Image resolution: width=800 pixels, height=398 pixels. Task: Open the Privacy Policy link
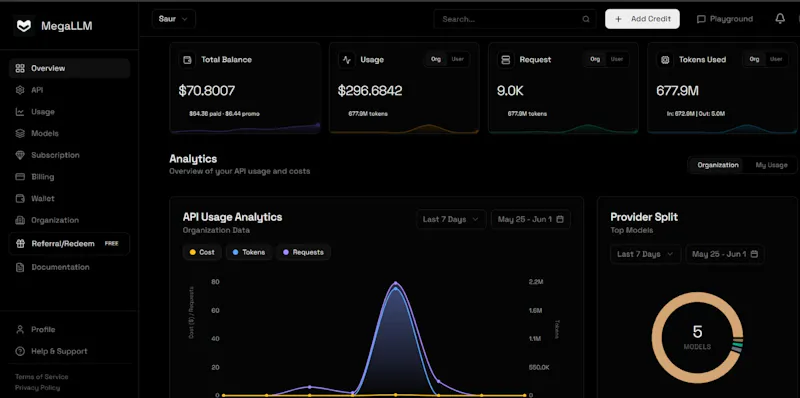[37, 388]
